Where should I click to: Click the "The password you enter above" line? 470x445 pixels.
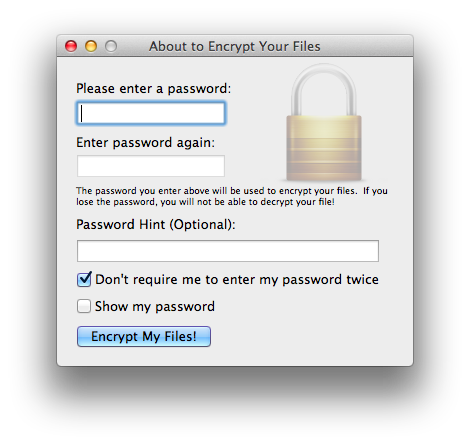point(232,191)
